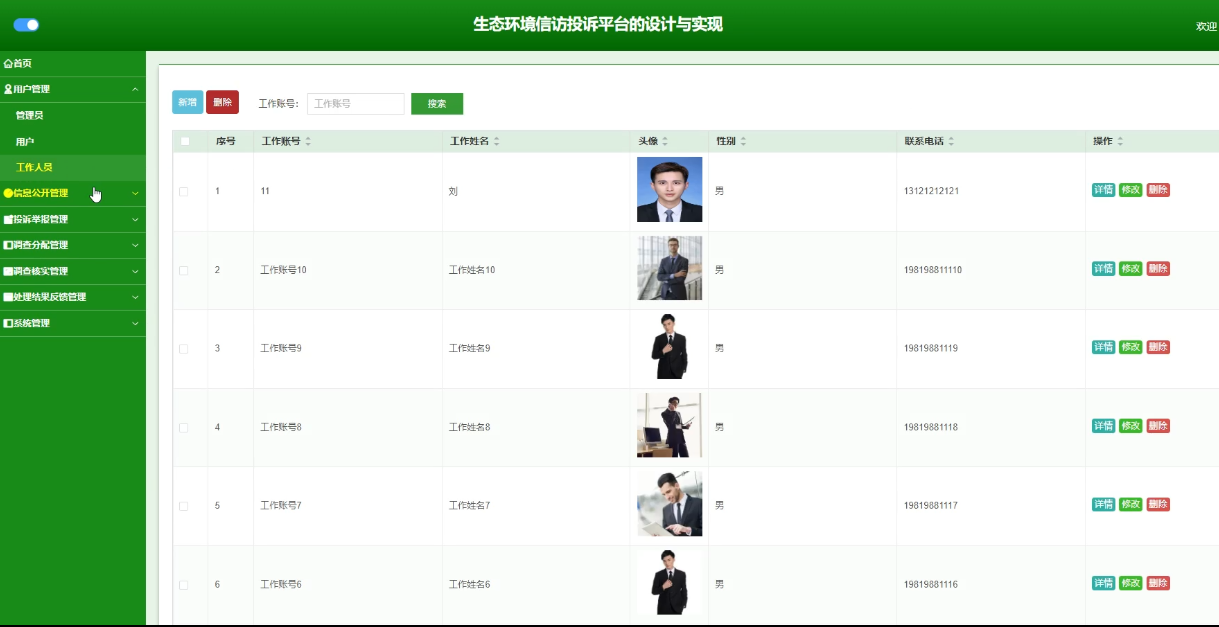Expand the 投诉举报管理 menu chevron
This screenshot has height=627, width=1219.
tap(135, 220)
